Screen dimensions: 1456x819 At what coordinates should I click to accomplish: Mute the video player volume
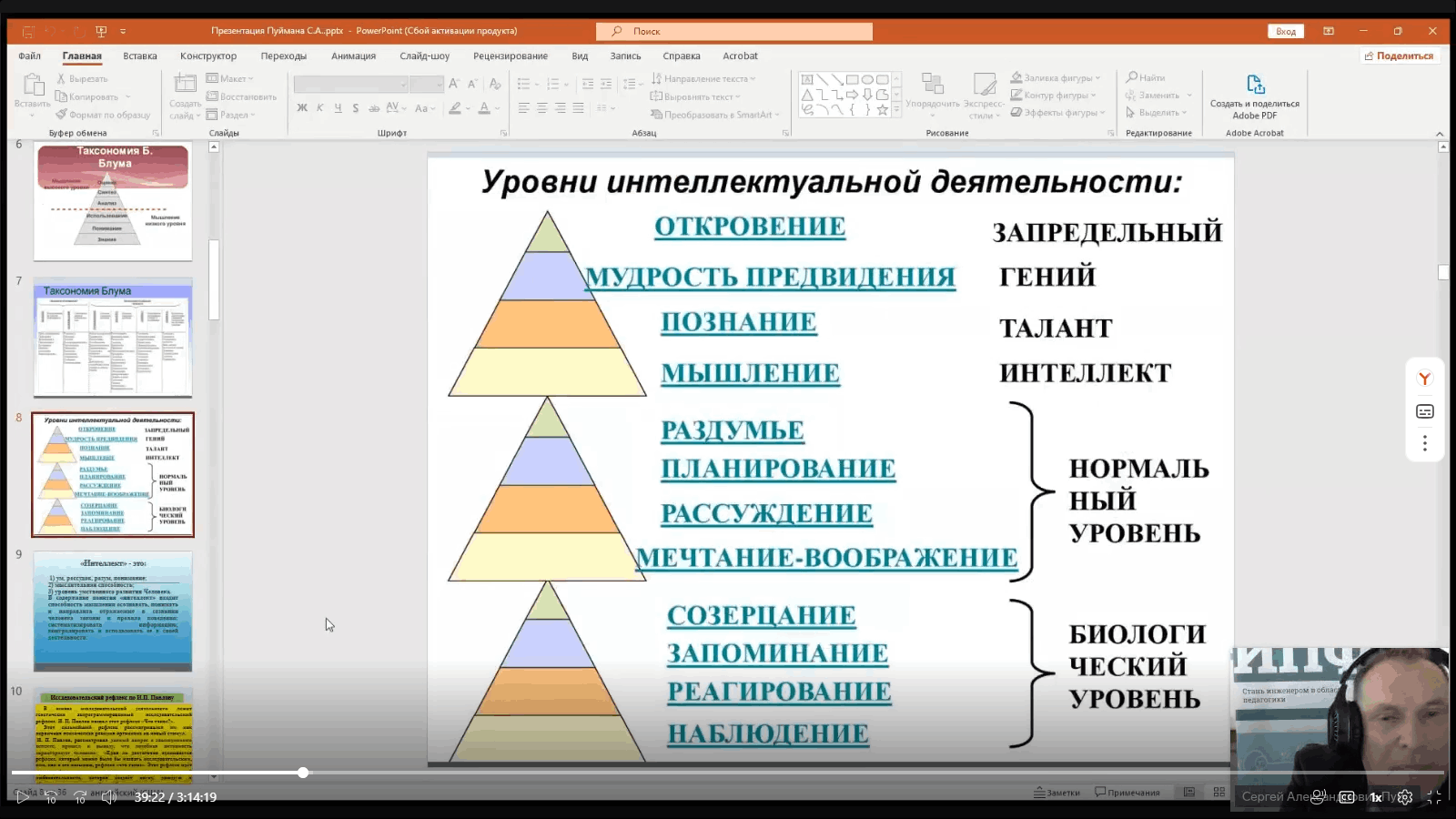[x=109, y=797]
